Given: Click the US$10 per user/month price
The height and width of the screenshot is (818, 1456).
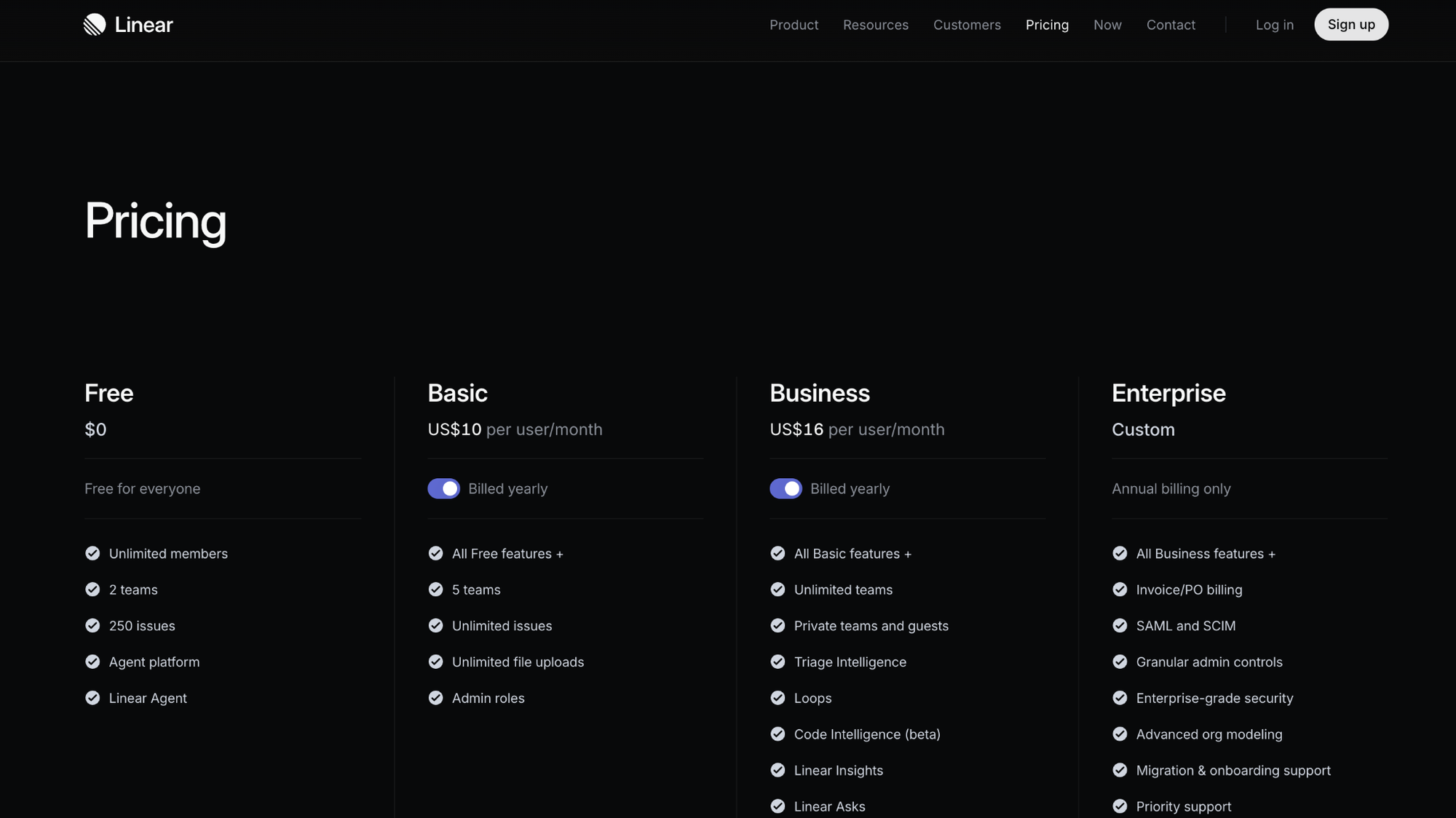Looking at the screenshot, I should 515,429.
